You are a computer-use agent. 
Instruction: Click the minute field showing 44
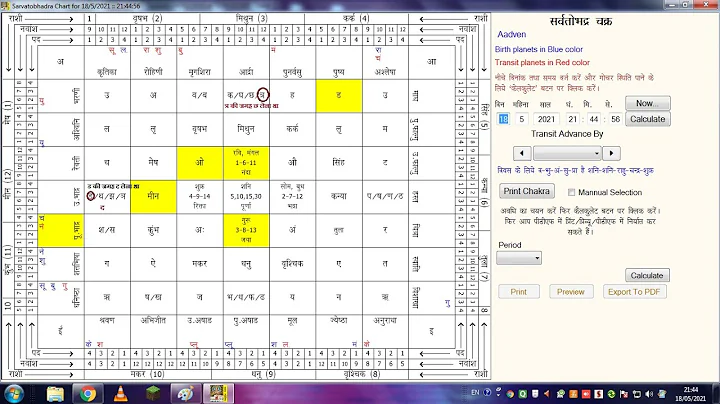[594, 119]
